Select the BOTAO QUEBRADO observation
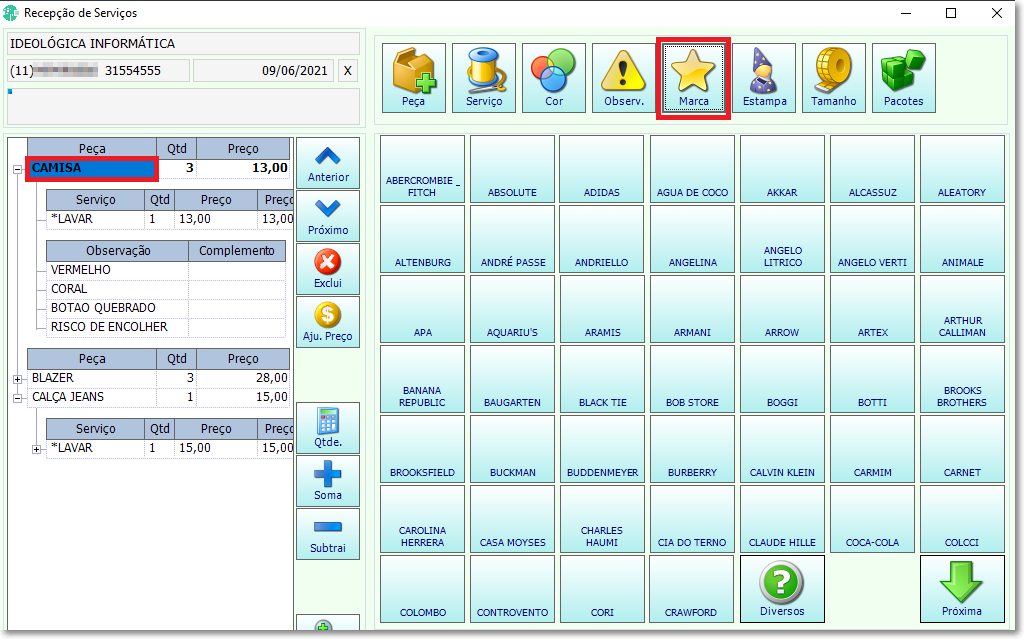 point(166,308)
